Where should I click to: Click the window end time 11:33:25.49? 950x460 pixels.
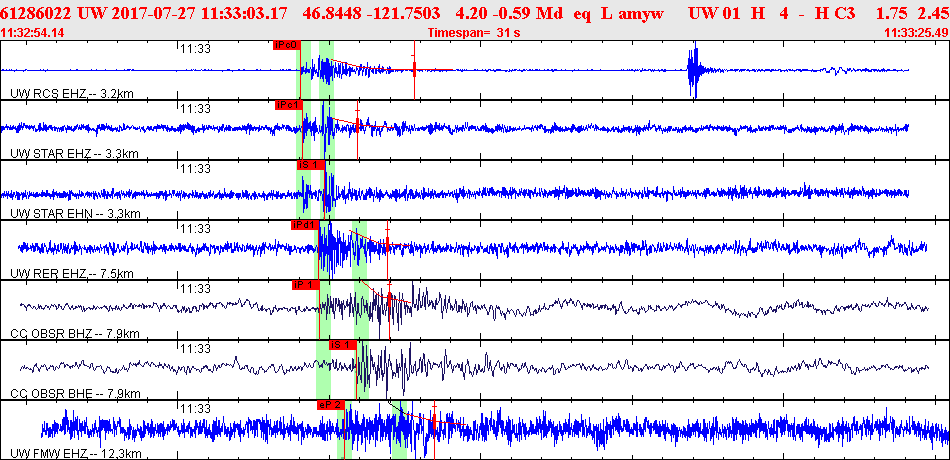916,33
